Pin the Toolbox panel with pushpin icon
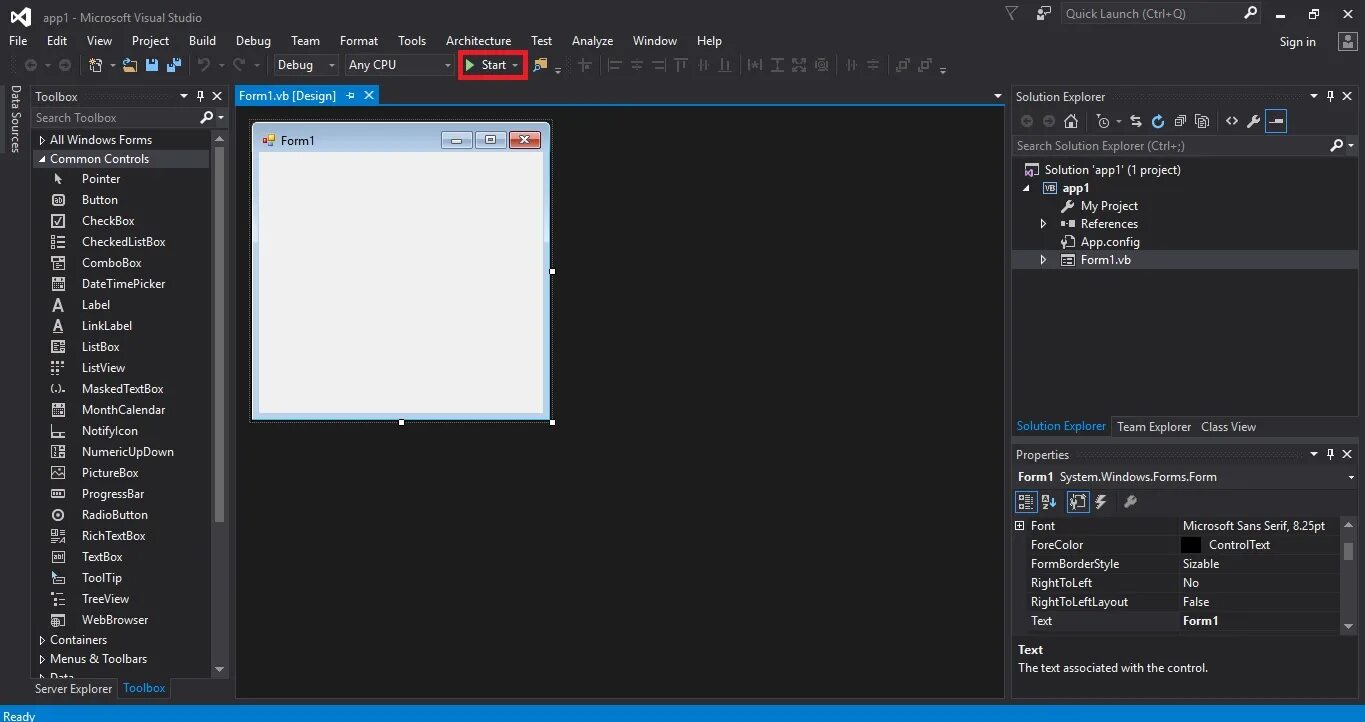Image resolution: width=1365 pixels, height=722 pixels. point(200,97)
